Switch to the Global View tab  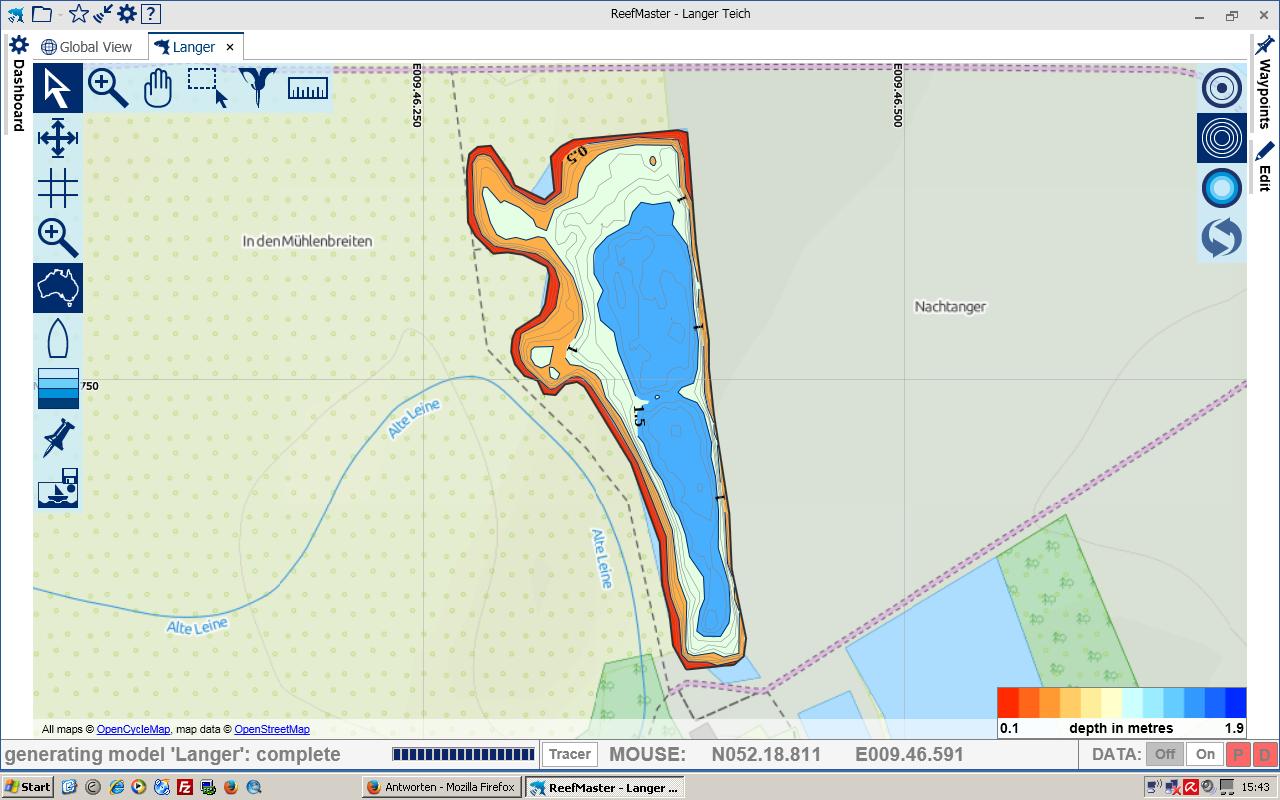click(87, 47)
